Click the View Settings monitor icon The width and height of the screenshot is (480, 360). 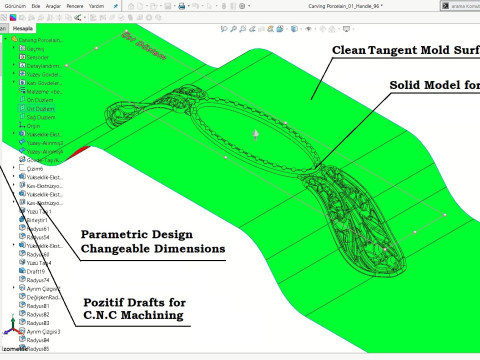pos(346,29)
